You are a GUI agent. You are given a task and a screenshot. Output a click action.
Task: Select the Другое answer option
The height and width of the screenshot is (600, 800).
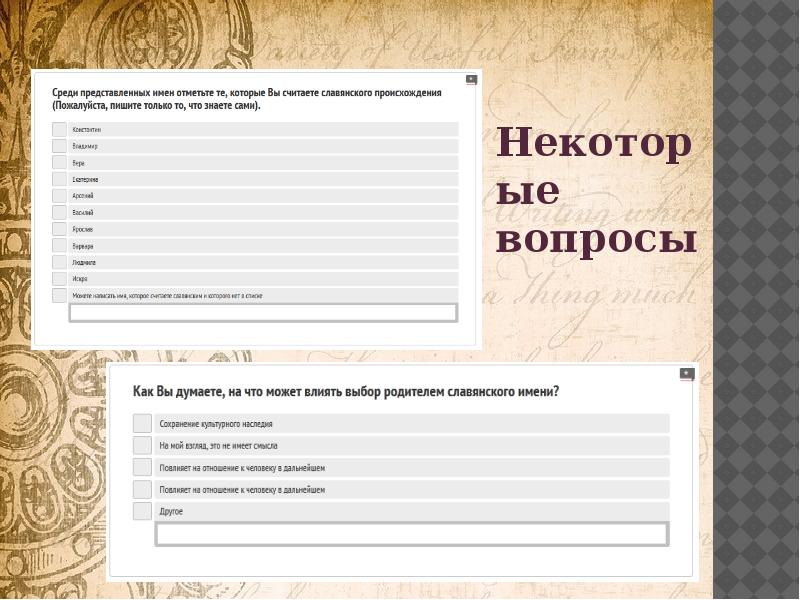pyautogui.click(x=142, y=511)
